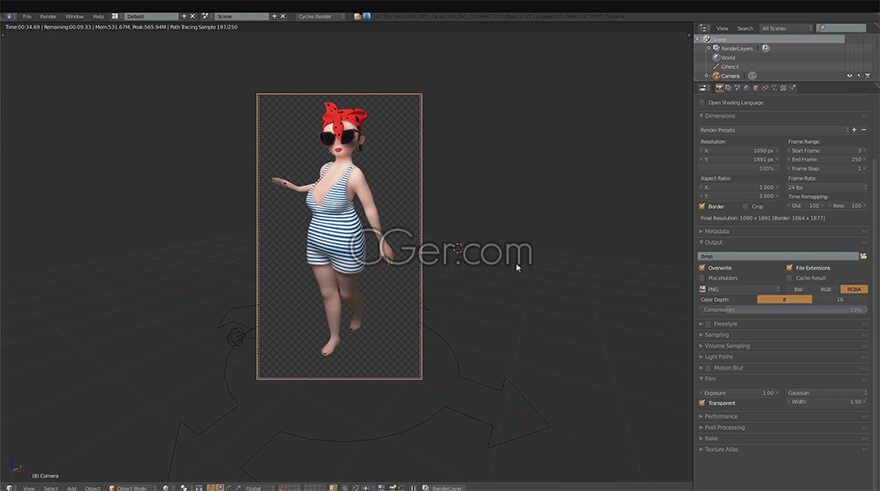Expand the Sampling panel
This screenshot has height=491, width=880.
tap(716, 335)
